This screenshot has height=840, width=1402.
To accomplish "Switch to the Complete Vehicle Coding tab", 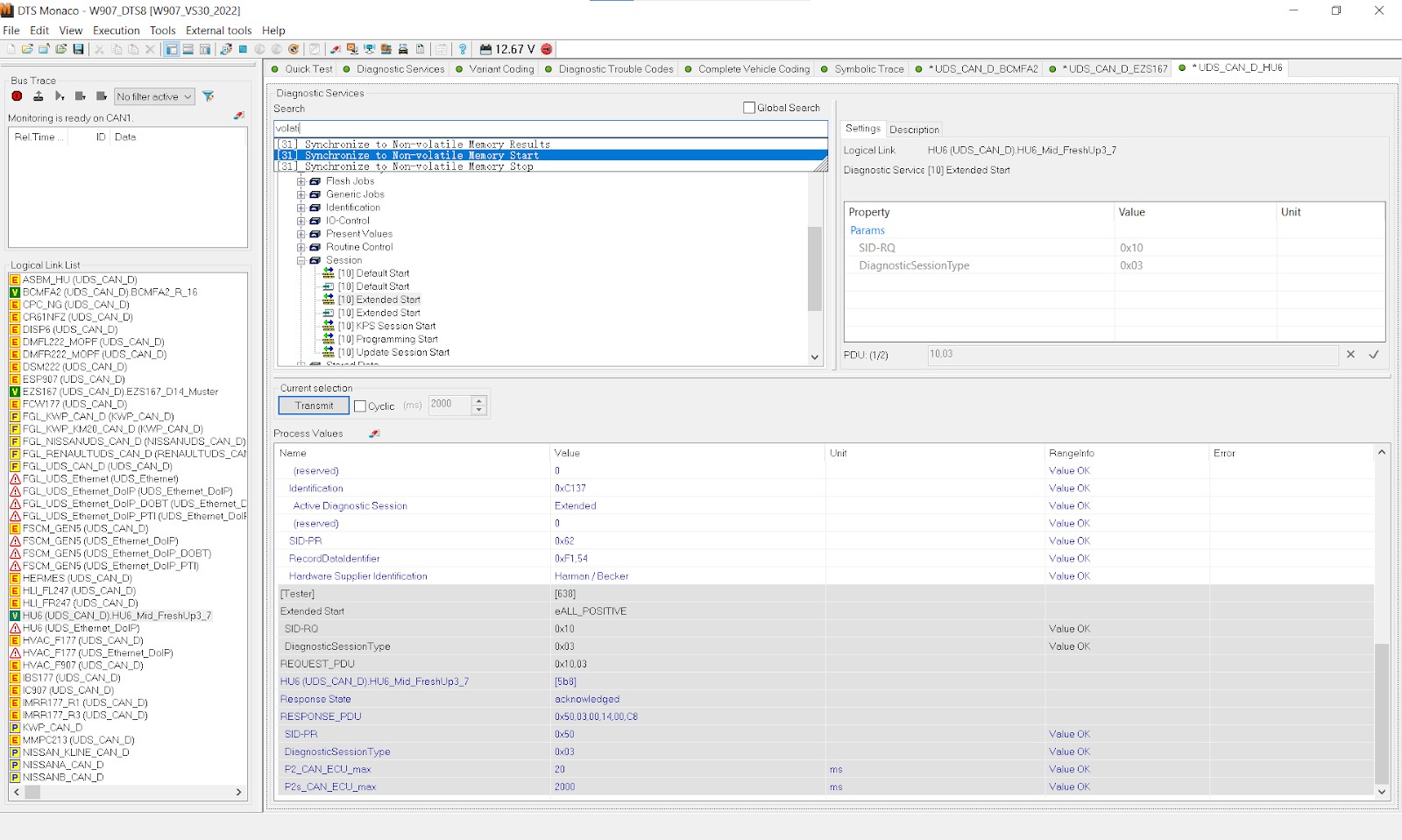I will tap(748, 68).
